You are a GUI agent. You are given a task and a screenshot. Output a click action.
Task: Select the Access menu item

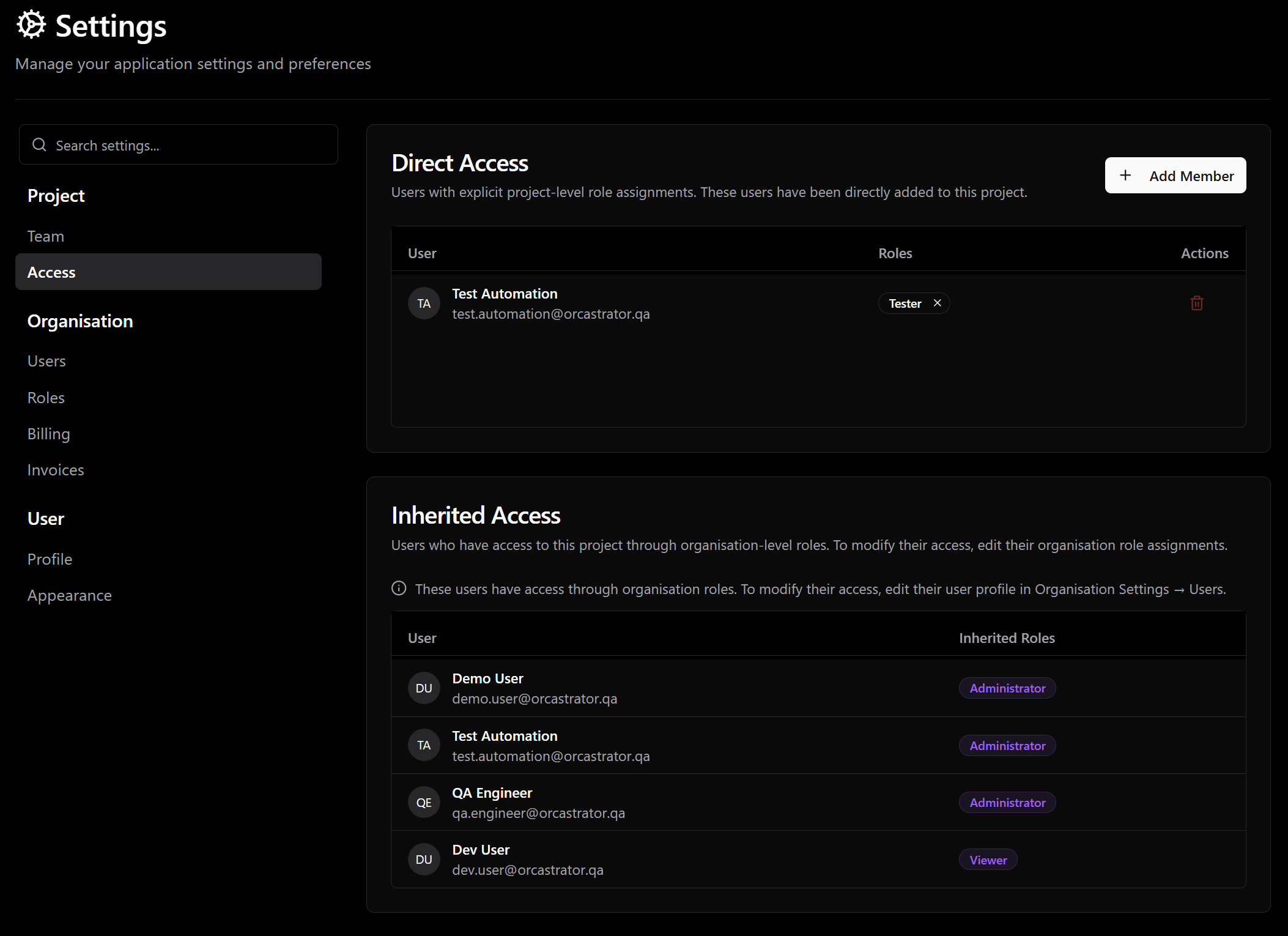click(x=168, y=272)
